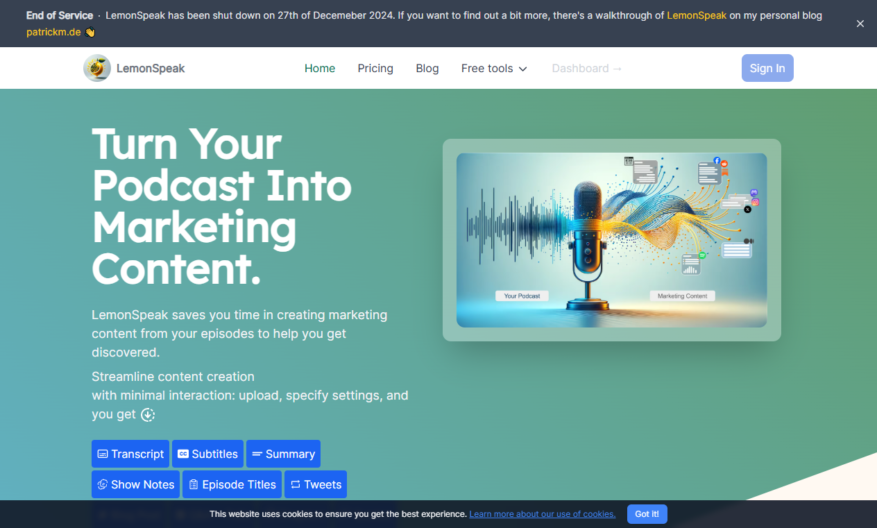Select the Show Notes feature button

135,484
